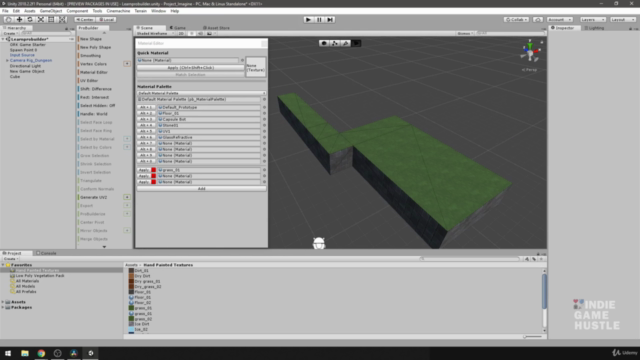Open Windows Start menu
Viewport: 640px width, 360px height.
[x=8, y=353]
